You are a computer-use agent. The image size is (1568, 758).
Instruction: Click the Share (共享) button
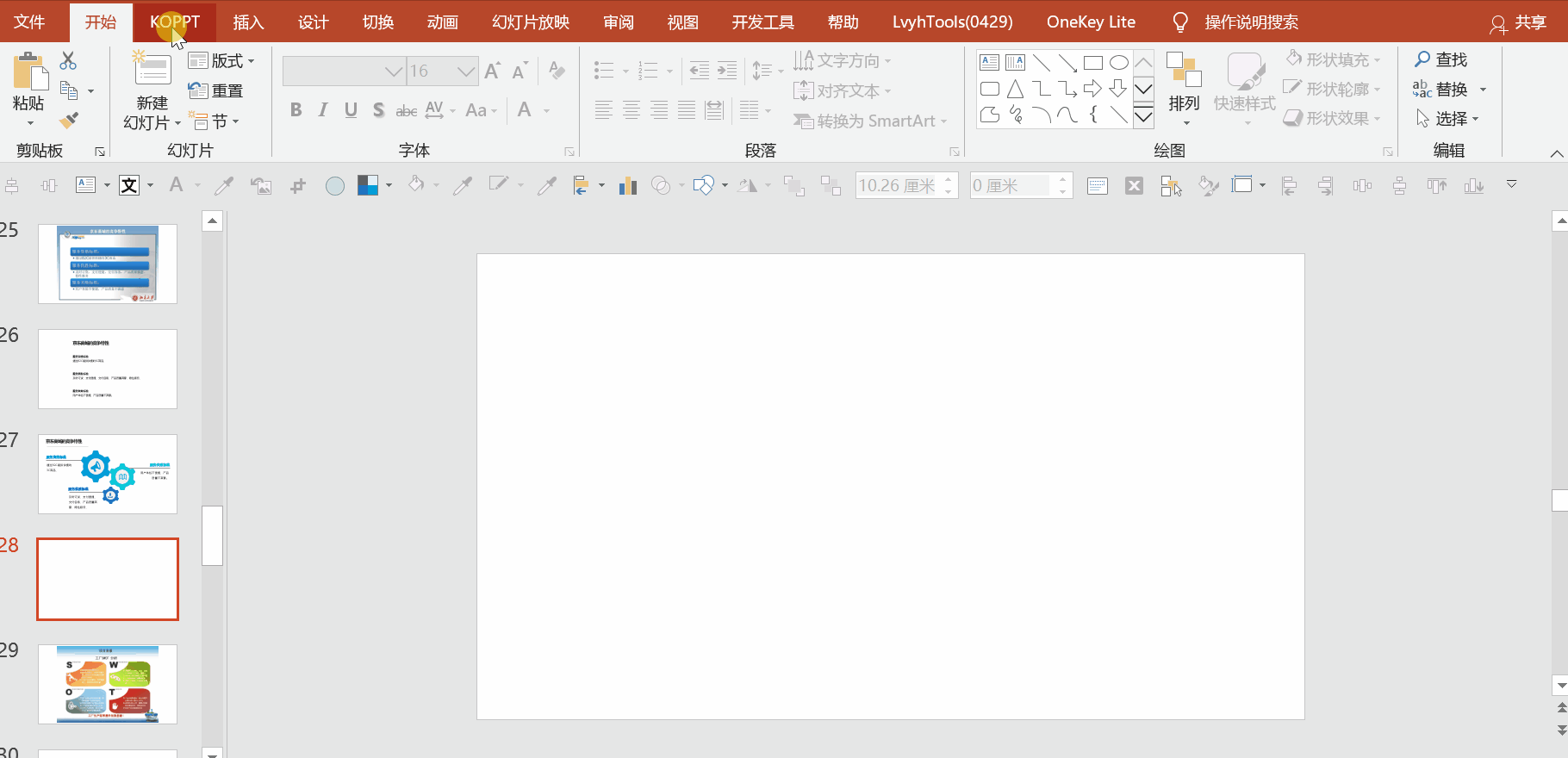[1518, 23]
